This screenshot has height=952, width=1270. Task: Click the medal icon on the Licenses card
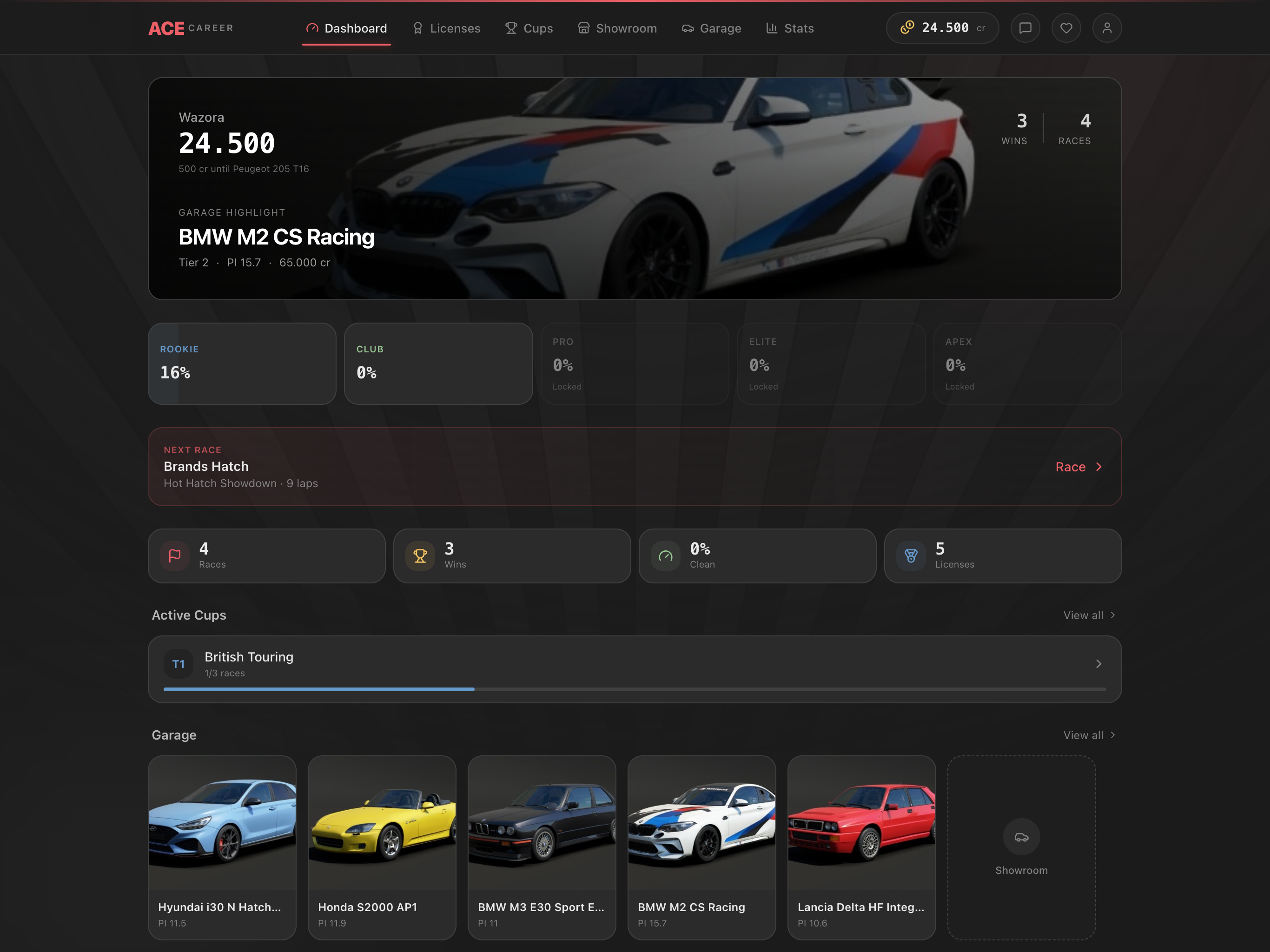point(911,555)
